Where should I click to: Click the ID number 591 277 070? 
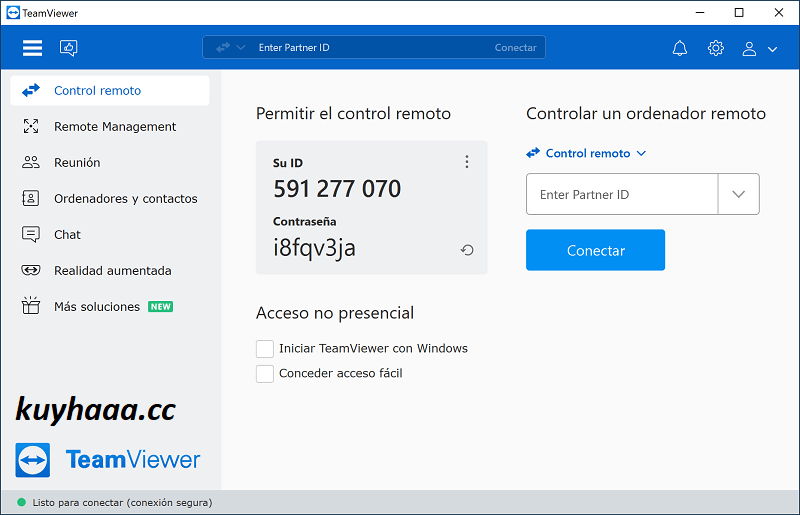coord(337,189)
